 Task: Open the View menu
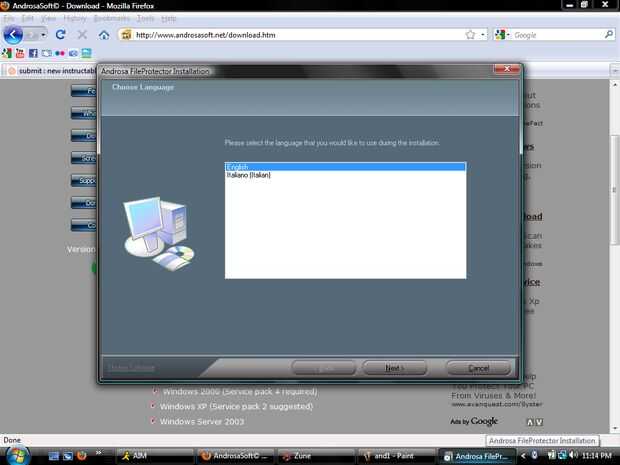coord(48,18)
